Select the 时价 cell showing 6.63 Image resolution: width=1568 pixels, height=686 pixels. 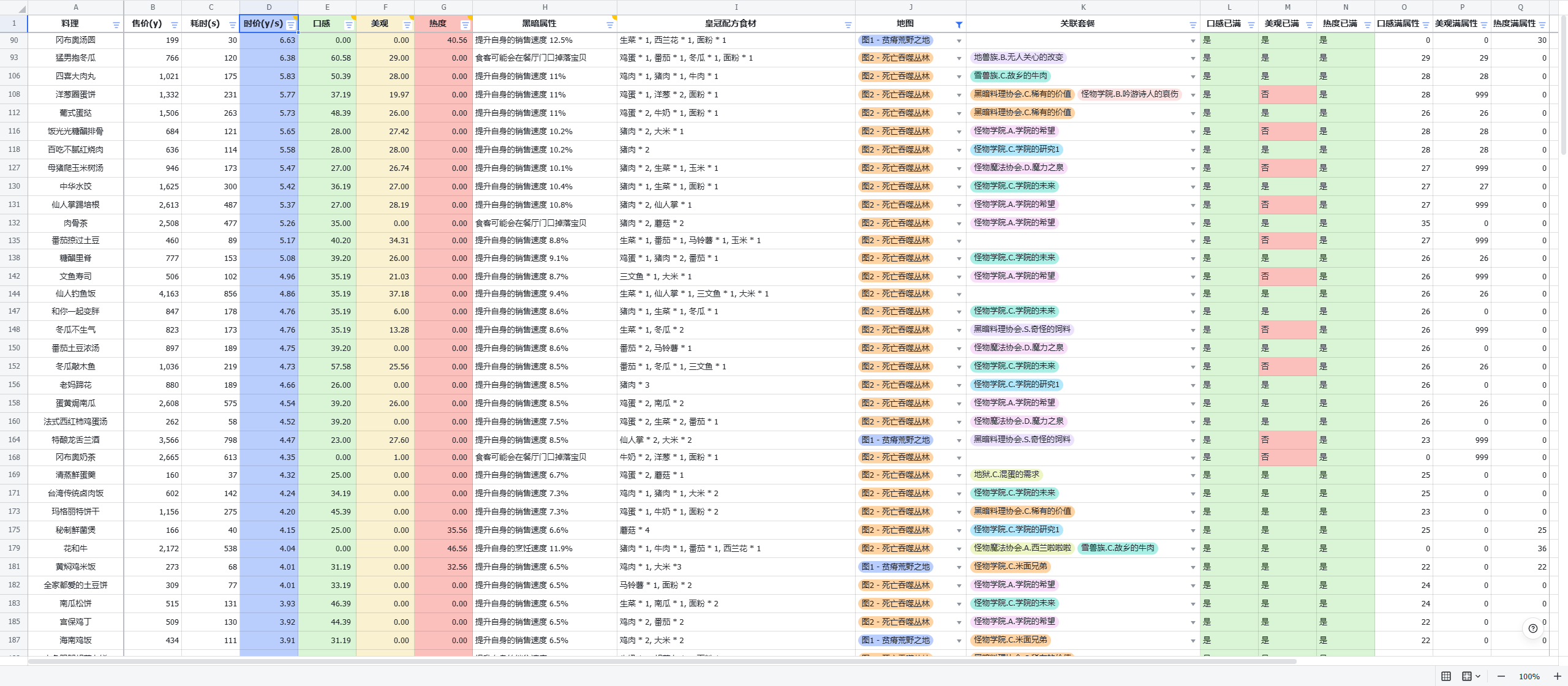tap(269, 40)
